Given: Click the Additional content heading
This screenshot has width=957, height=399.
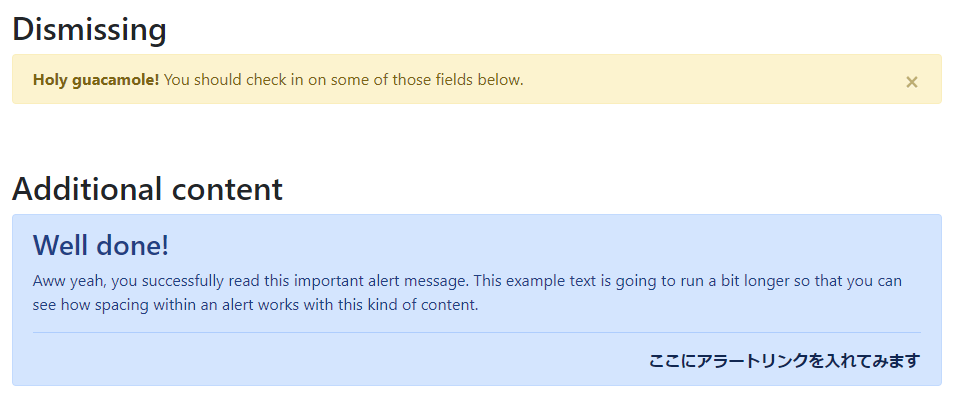Looking at the screenshot, I should pos(147,189).
